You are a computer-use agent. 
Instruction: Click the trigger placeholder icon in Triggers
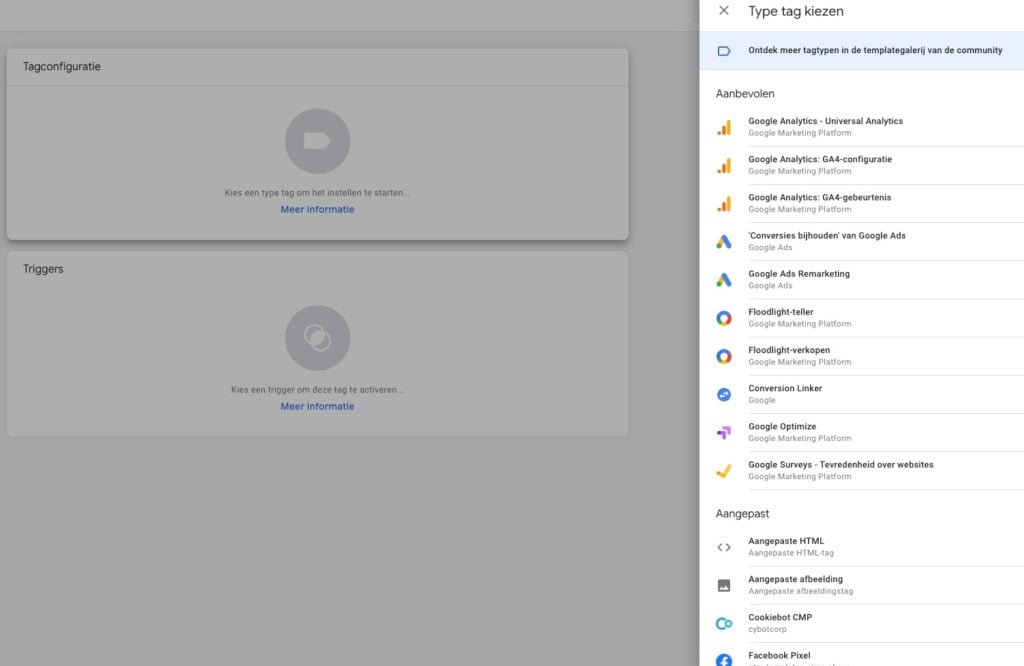click(x=317, y=338)
